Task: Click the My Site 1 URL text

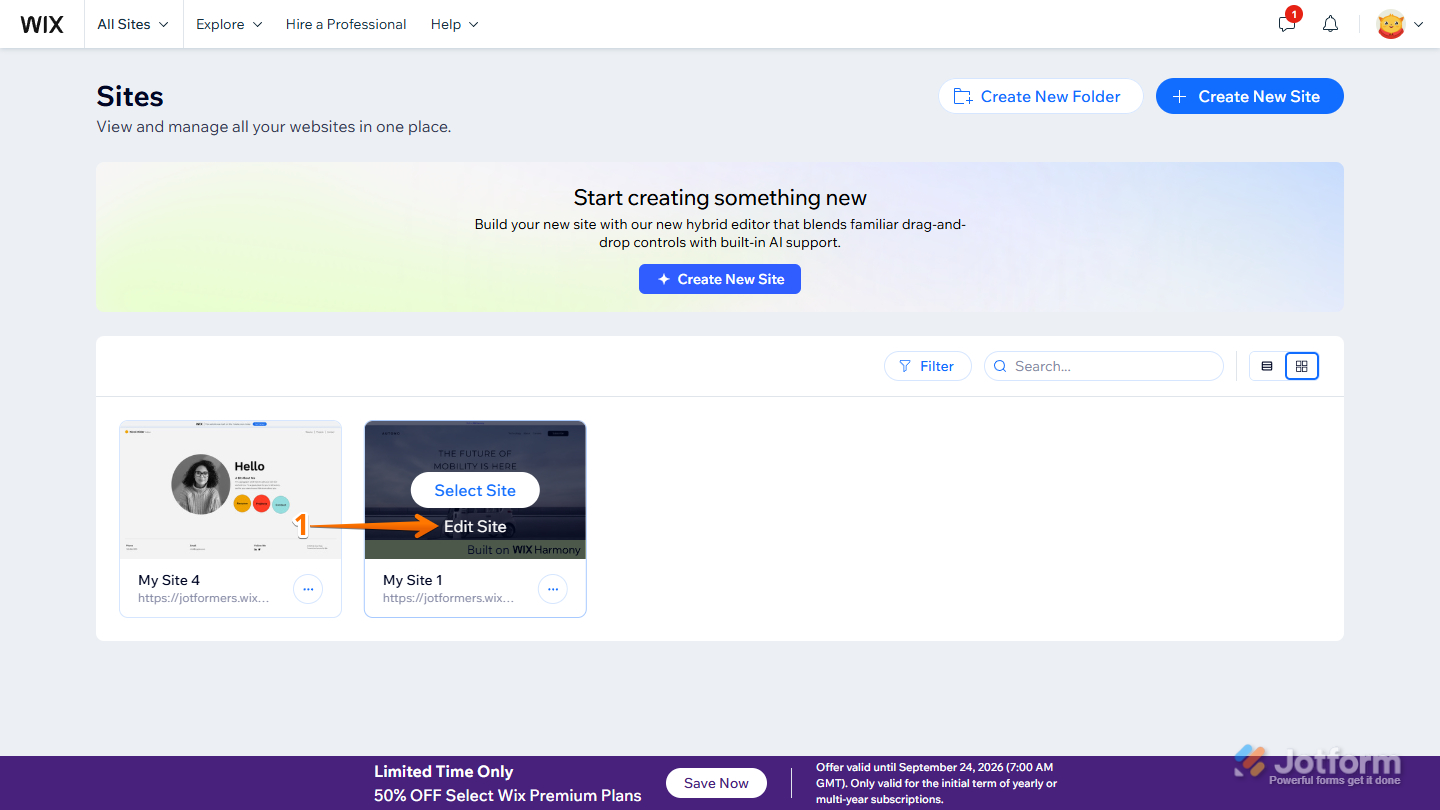Action: (x=449, y=598)
